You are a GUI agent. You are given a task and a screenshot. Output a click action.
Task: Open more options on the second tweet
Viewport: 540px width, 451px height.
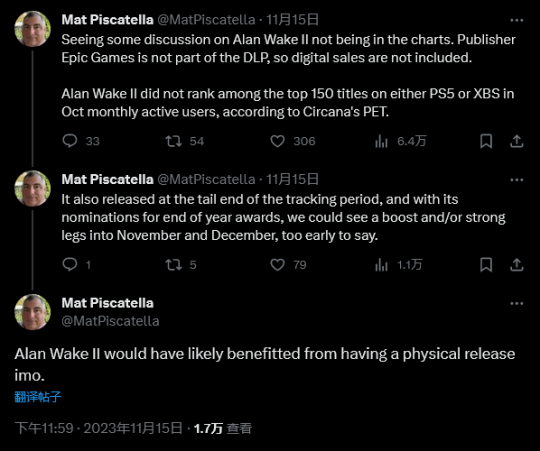pyautogui.click(x=517, y=180)
